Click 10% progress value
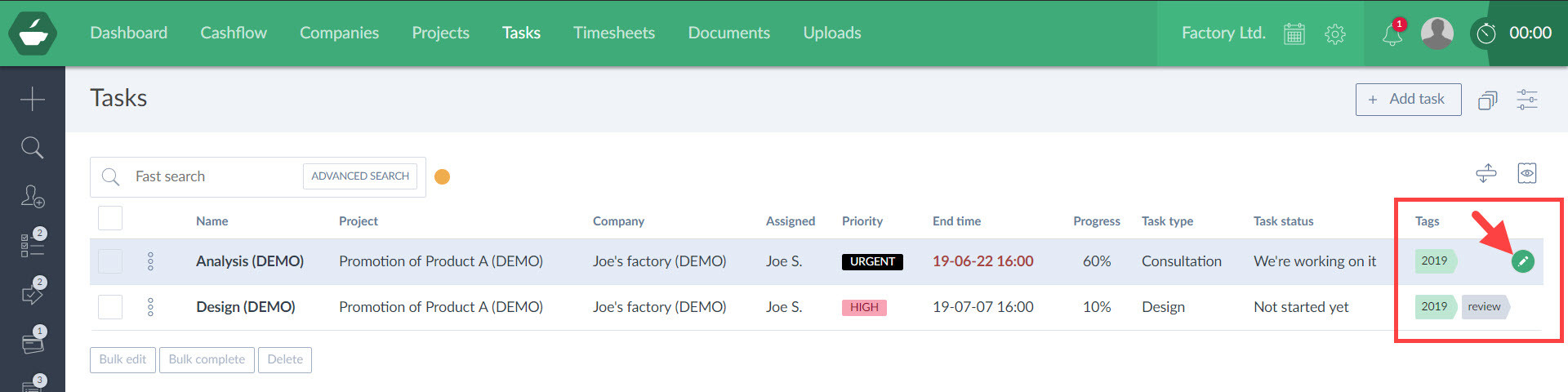 (1097, 307)
